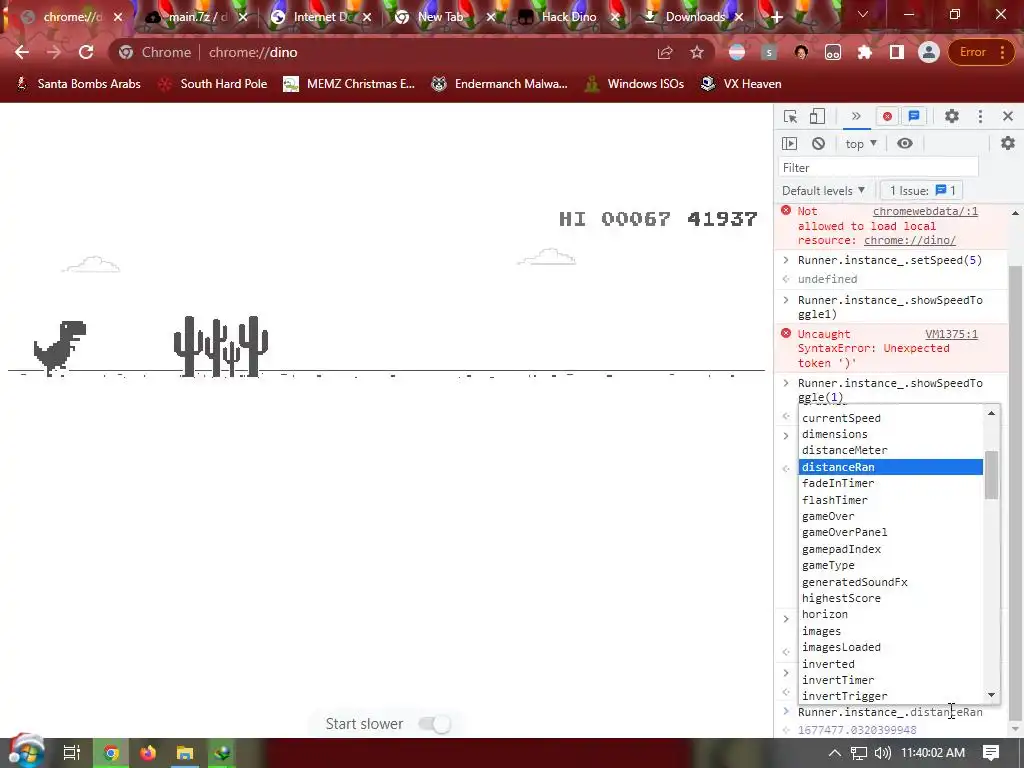Click the autocomplete list scrollbar thumb
This screenshot has height=768, width=1024.
tap(991, 475)
